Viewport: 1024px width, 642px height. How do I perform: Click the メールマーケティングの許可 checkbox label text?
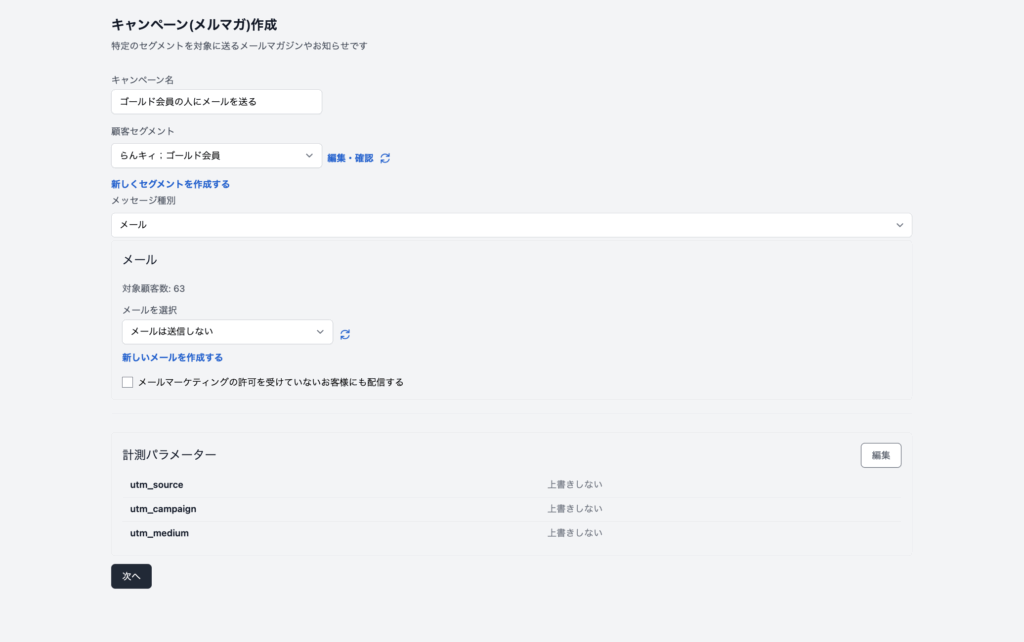[270, 382]
